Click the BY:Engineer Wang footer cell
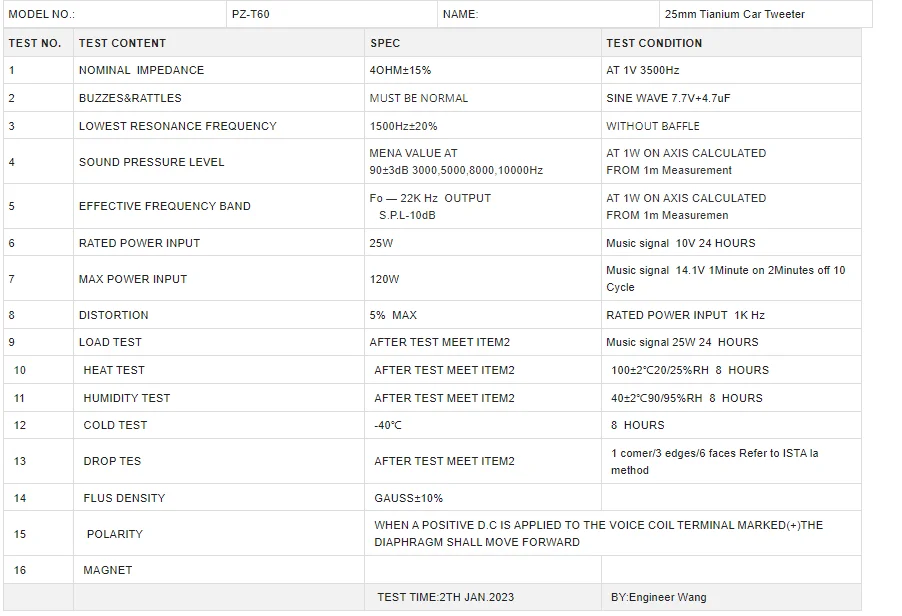This screenshot has width=902, height=616. [x=731, y=598]
